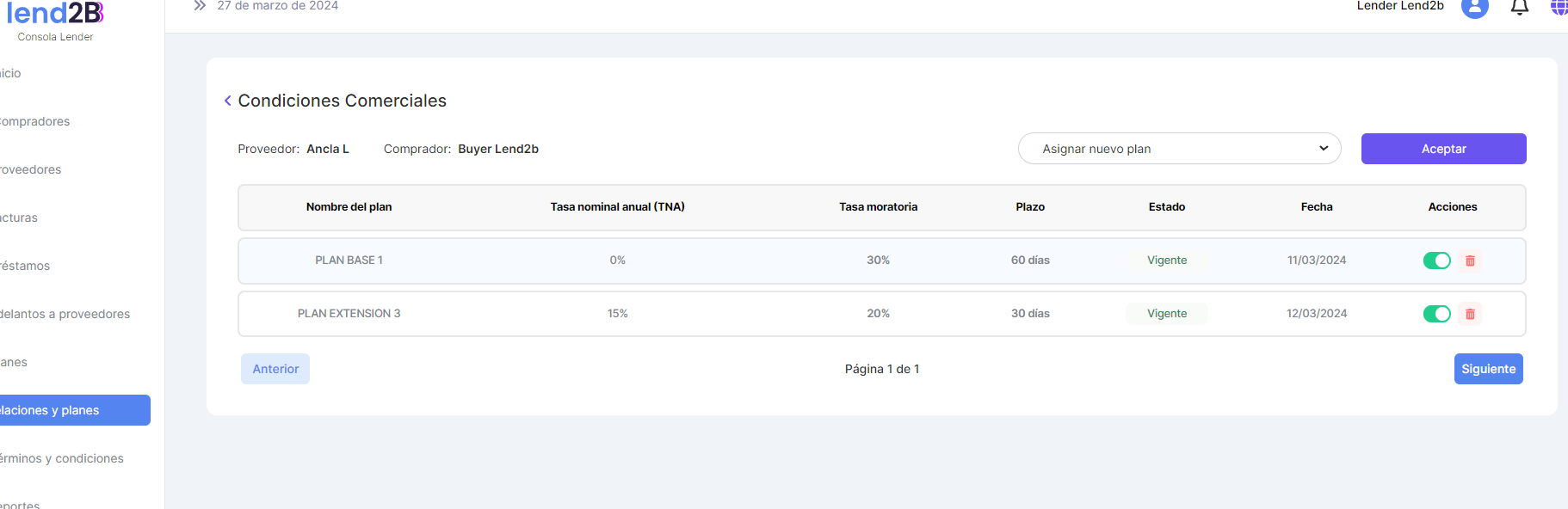Viewport: 1568px width, 509px height.
Task: Open Compradores in the sidebar
Action: pos(35,121)
